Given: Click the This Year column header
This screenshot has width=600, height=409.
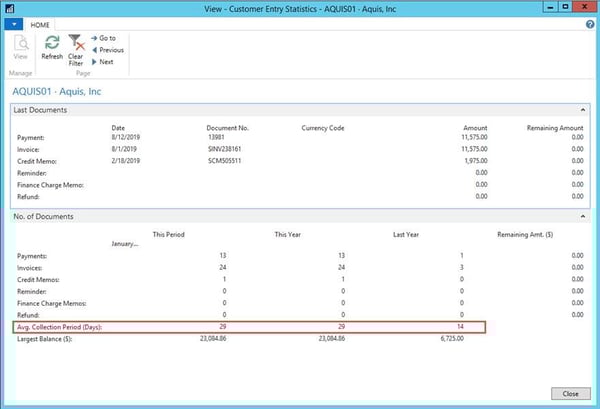Looking at the screenshot, I should coord(287,235).
